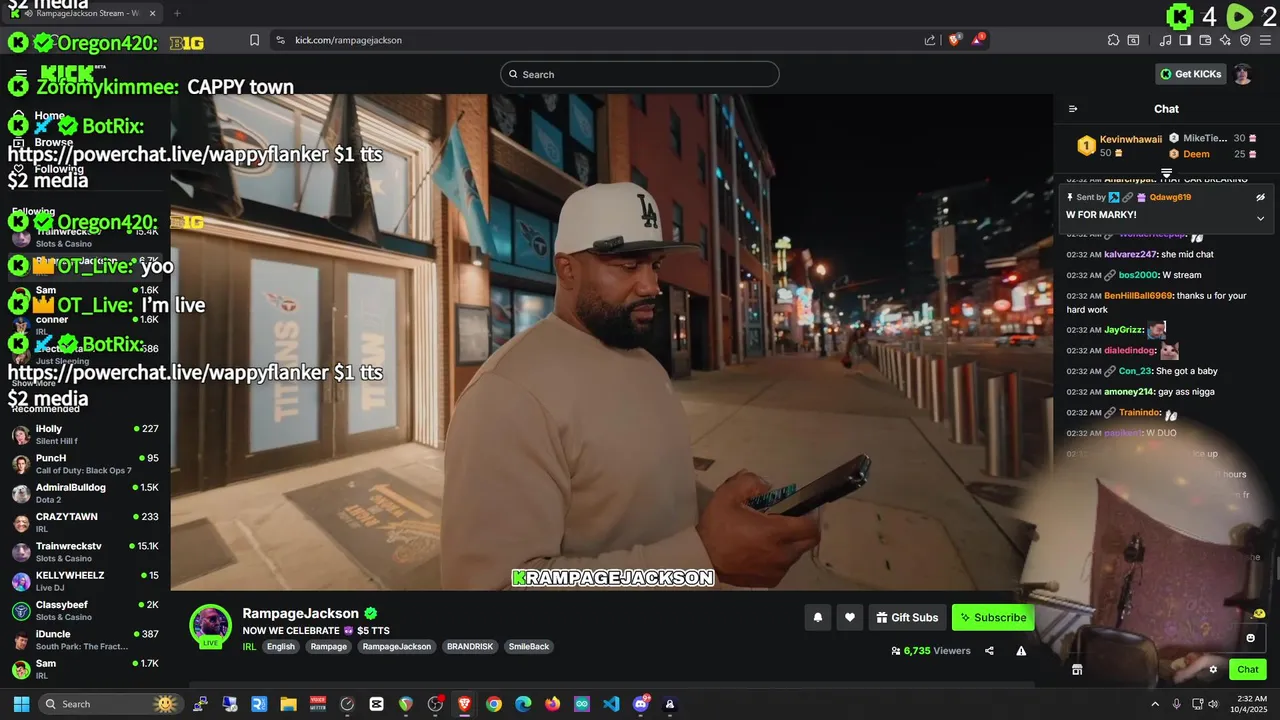Open File Explorer from the taskbar

[288, 704]
